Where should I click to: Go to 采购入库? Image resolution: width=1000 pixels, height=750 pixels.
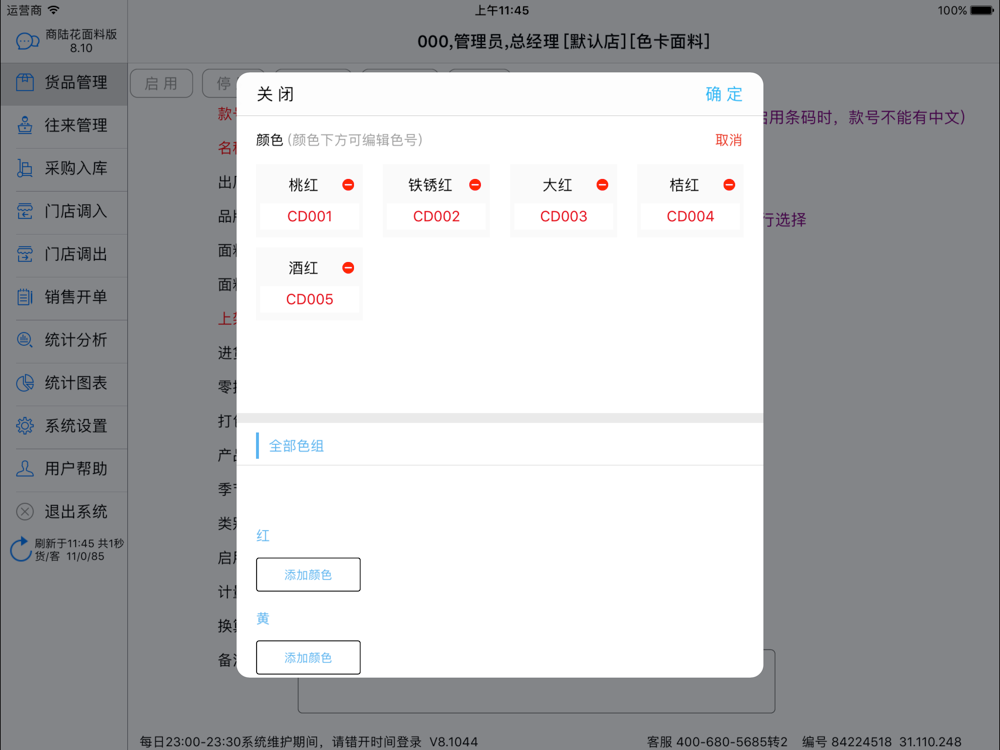64,168
